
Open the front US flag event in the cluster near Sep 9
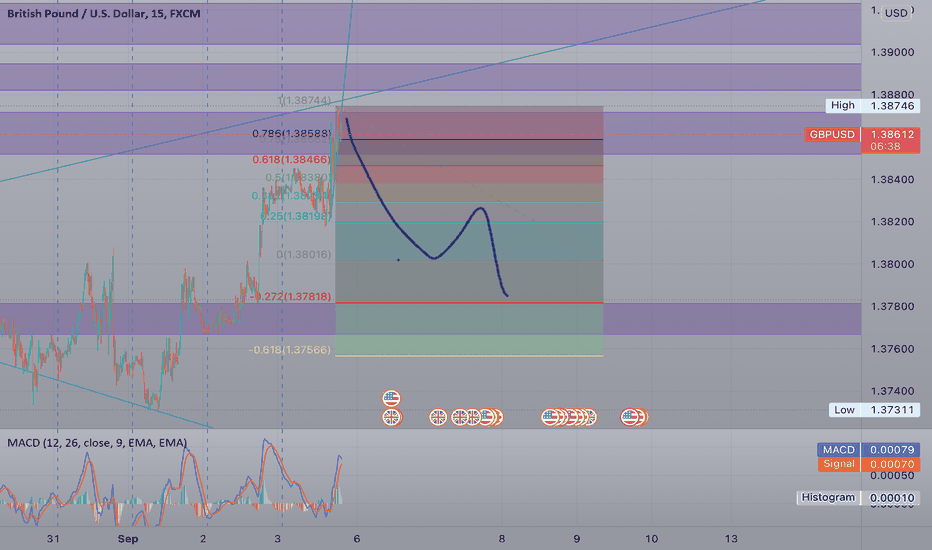point(550,417)
